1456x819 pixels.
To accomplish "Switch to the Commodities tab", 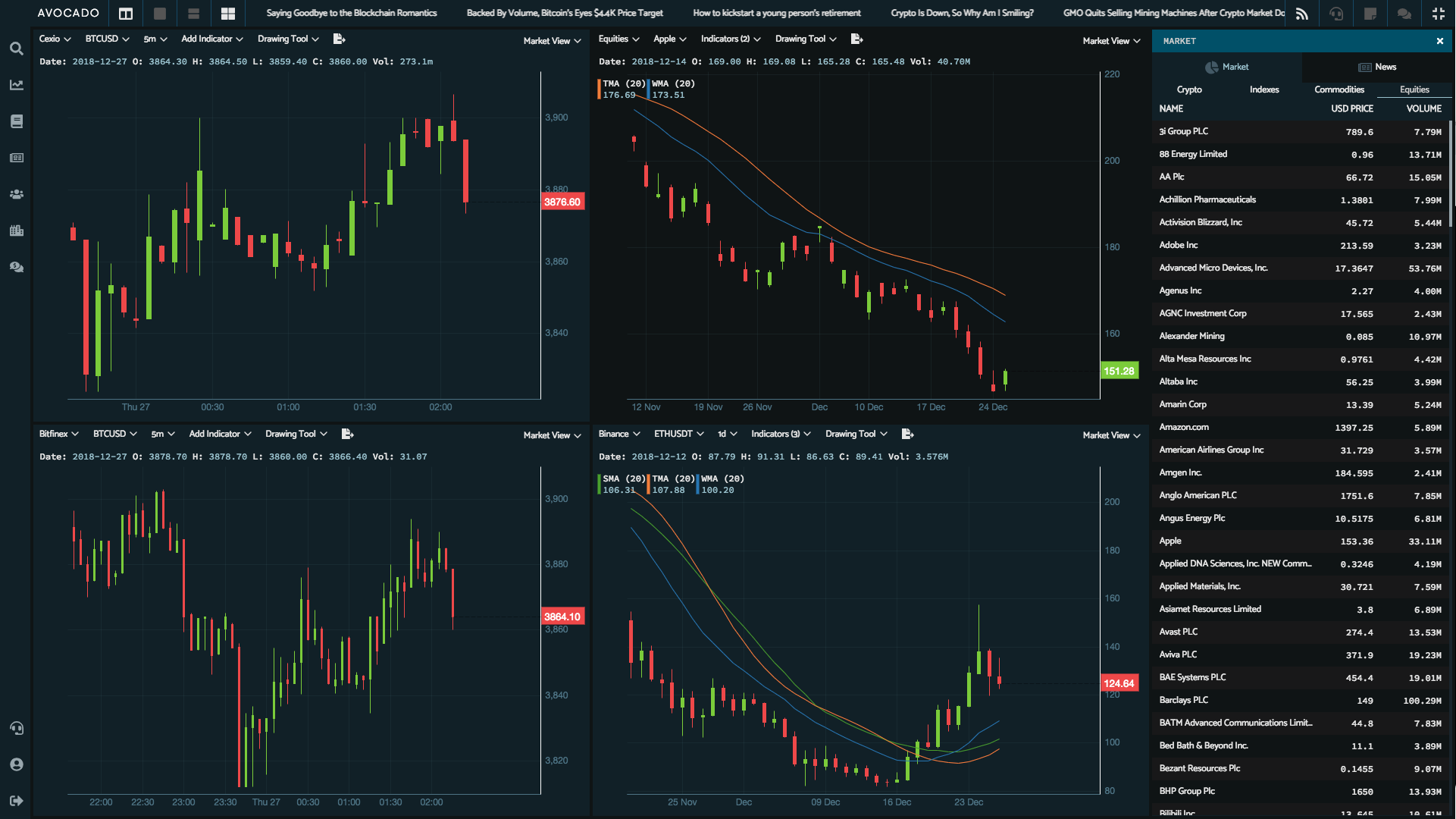I will coord(1339,89).
